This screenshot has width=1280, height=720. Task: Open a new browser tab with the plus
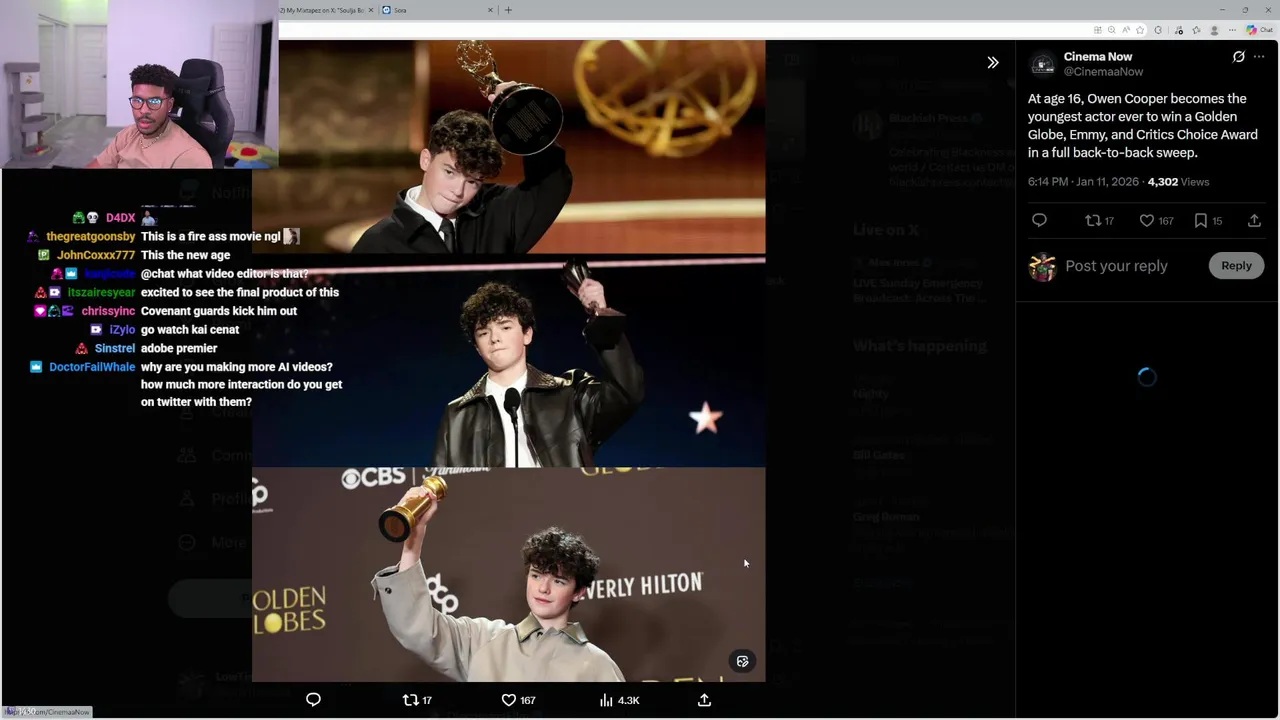(508, 10)
